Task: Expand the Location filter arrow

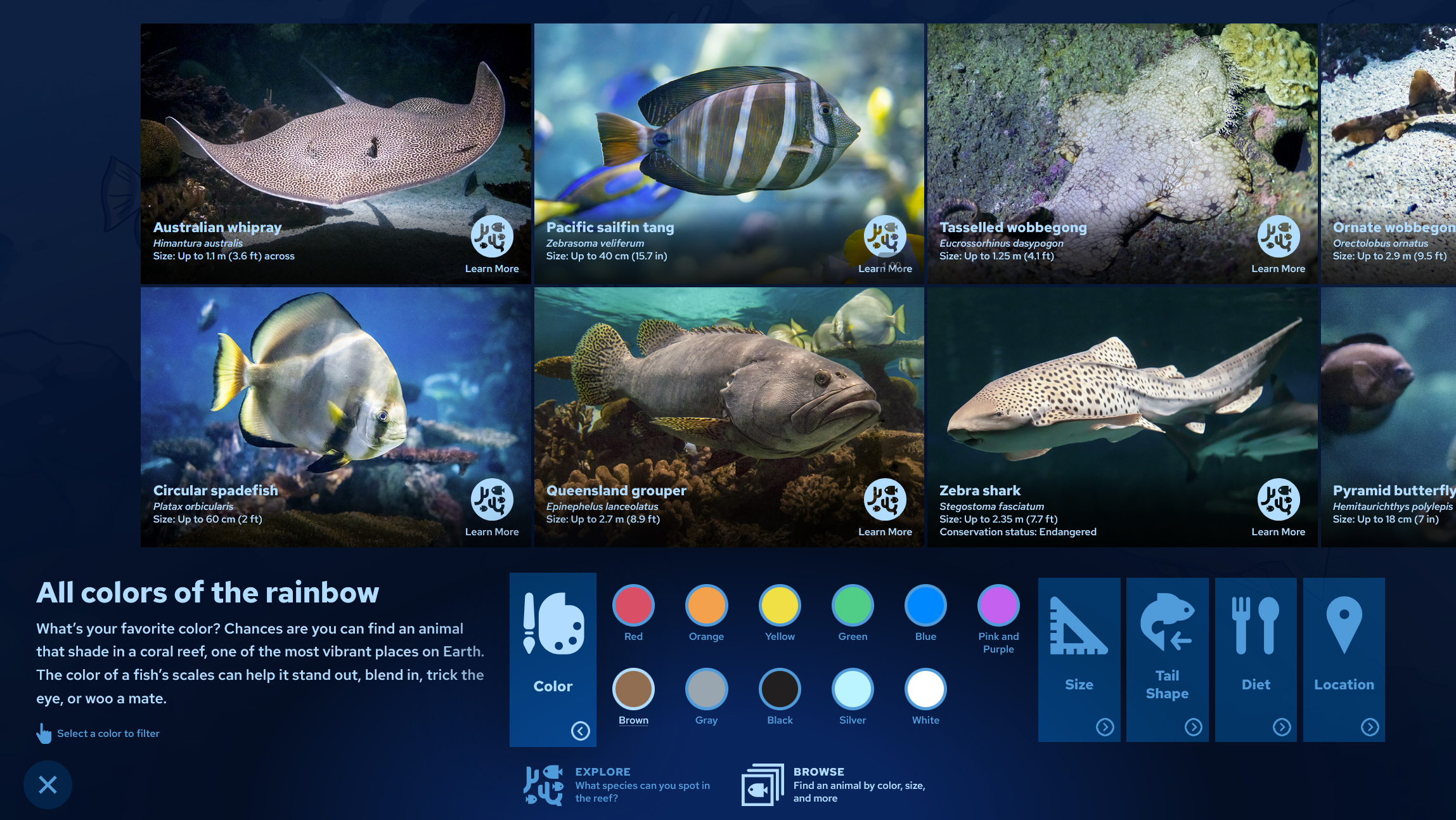Action: pos(1369,727)
